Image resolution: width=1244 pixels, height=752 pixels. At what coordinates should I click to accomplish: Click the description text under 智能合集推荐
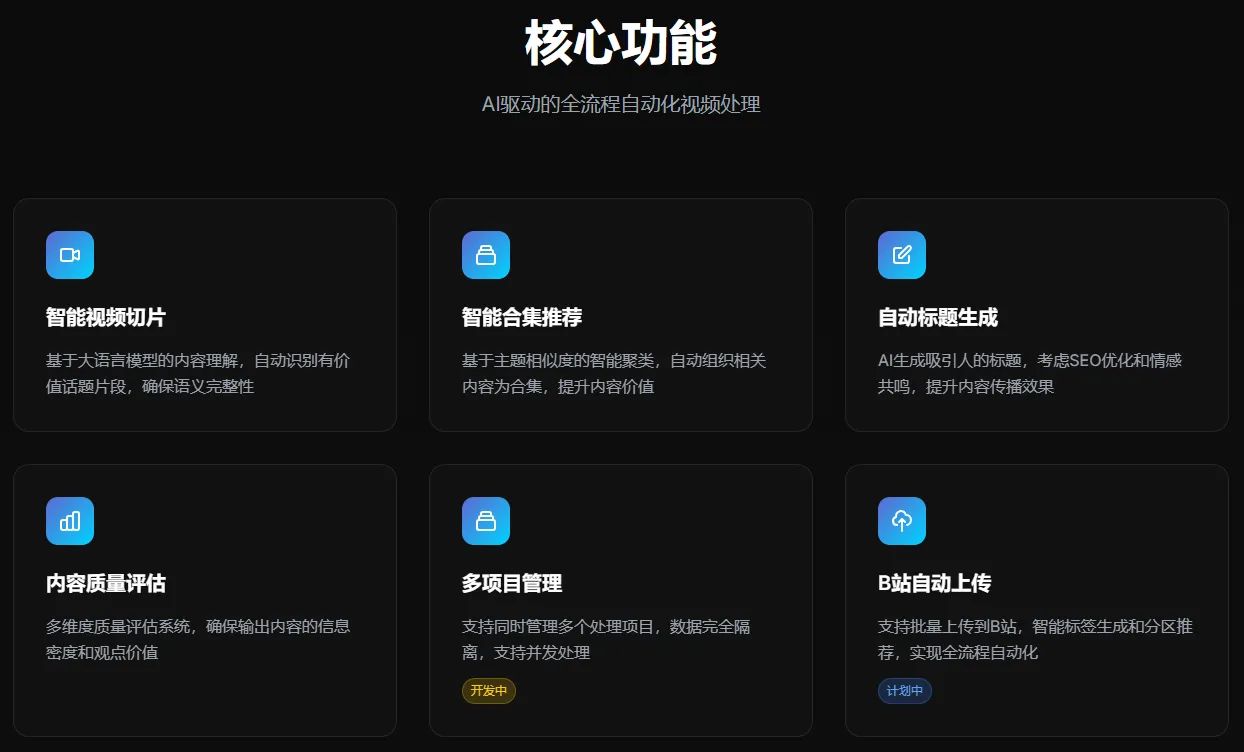(613, 373)
